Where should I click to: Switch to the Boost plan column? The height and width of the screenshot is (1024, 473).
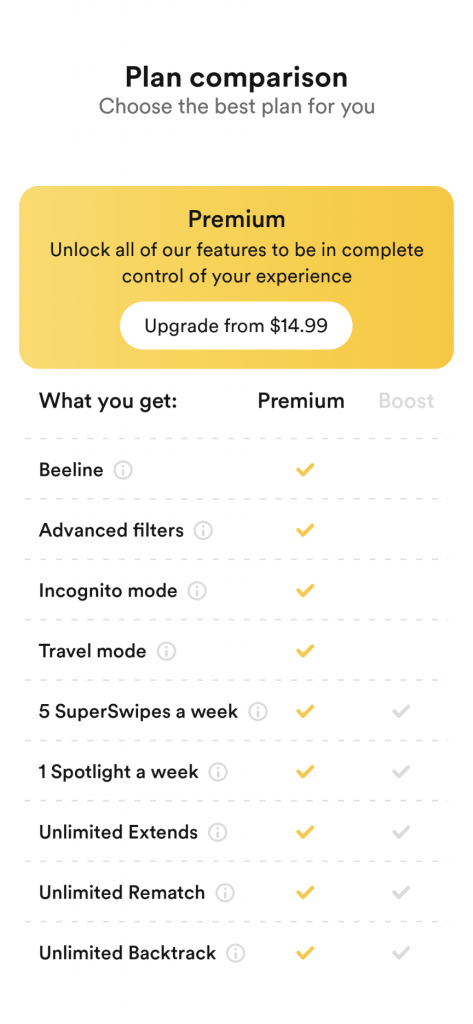[x=406, y=401]
